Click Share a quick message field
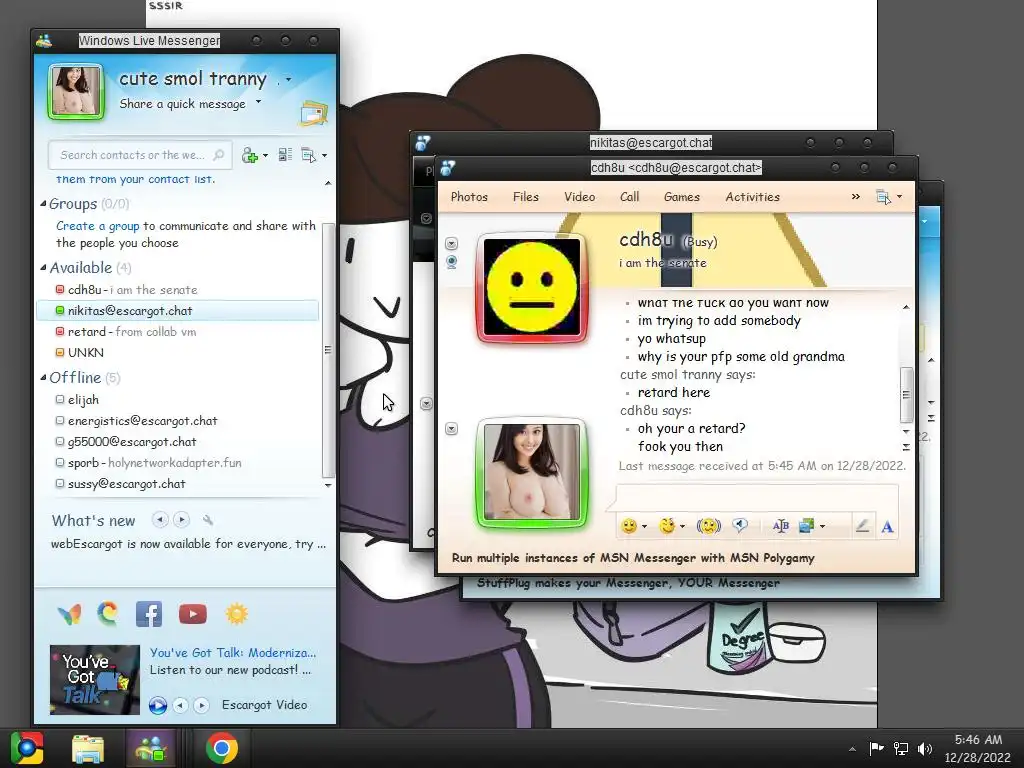 click(183, 104)
